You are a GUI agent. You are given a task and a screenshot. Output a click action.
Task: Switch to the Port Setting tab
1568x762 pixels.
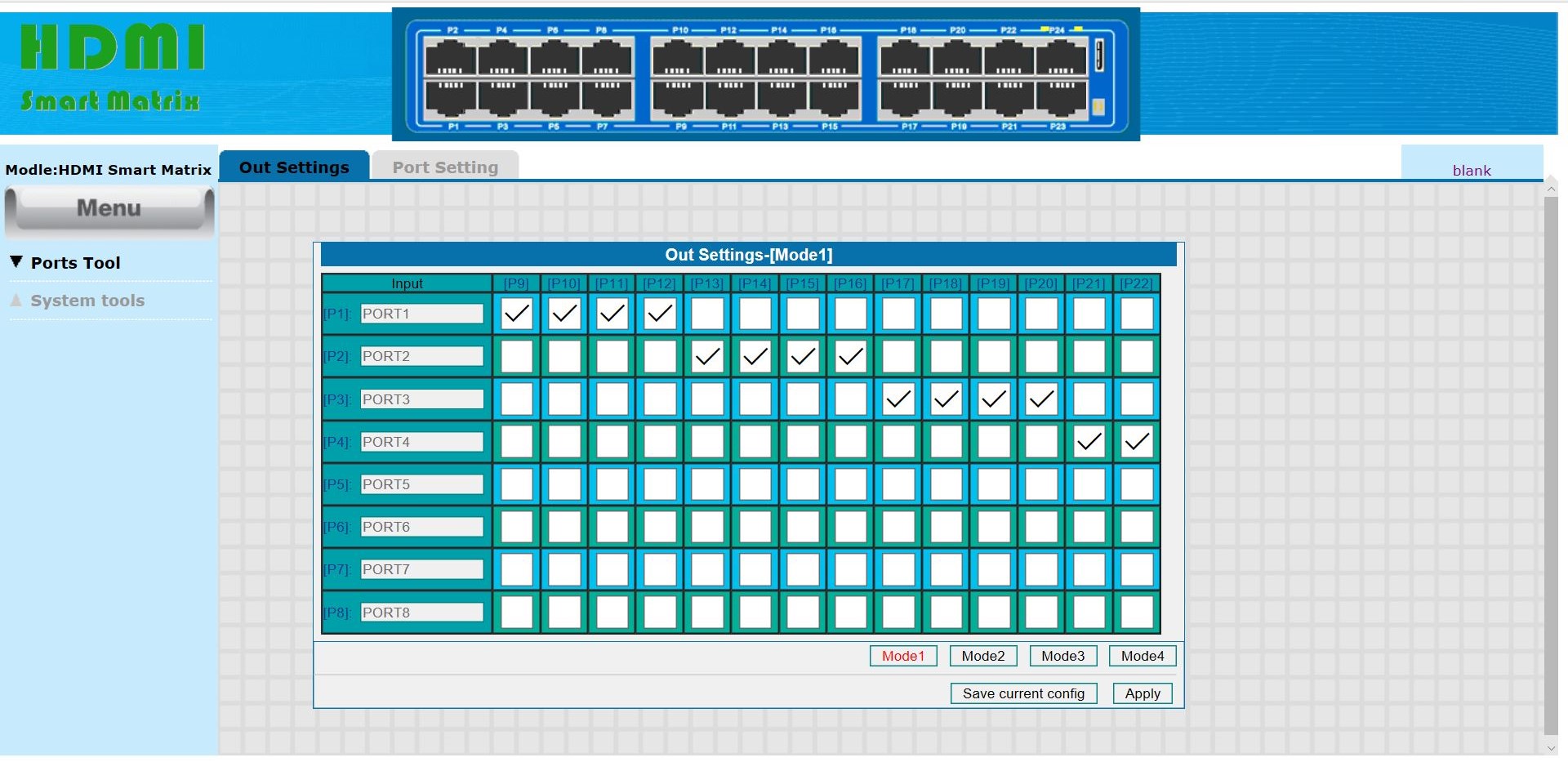coord(445,167)
